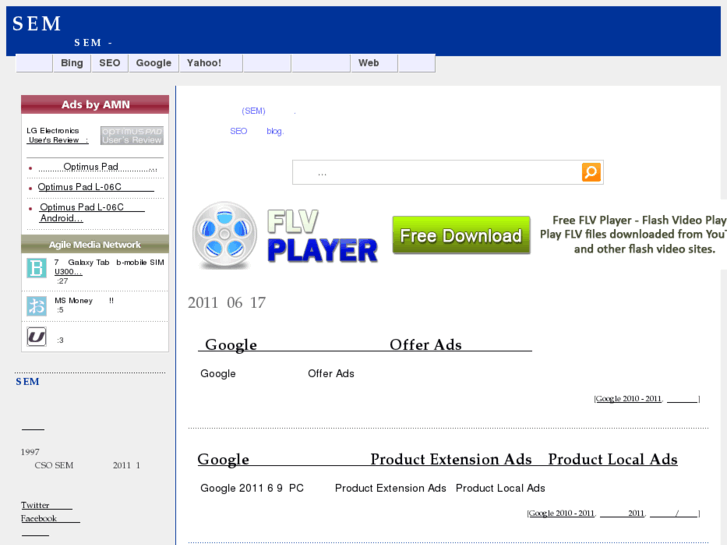Open Product Extension Ads article headline
Screen dimensions: 727x545
coord(437,459)
